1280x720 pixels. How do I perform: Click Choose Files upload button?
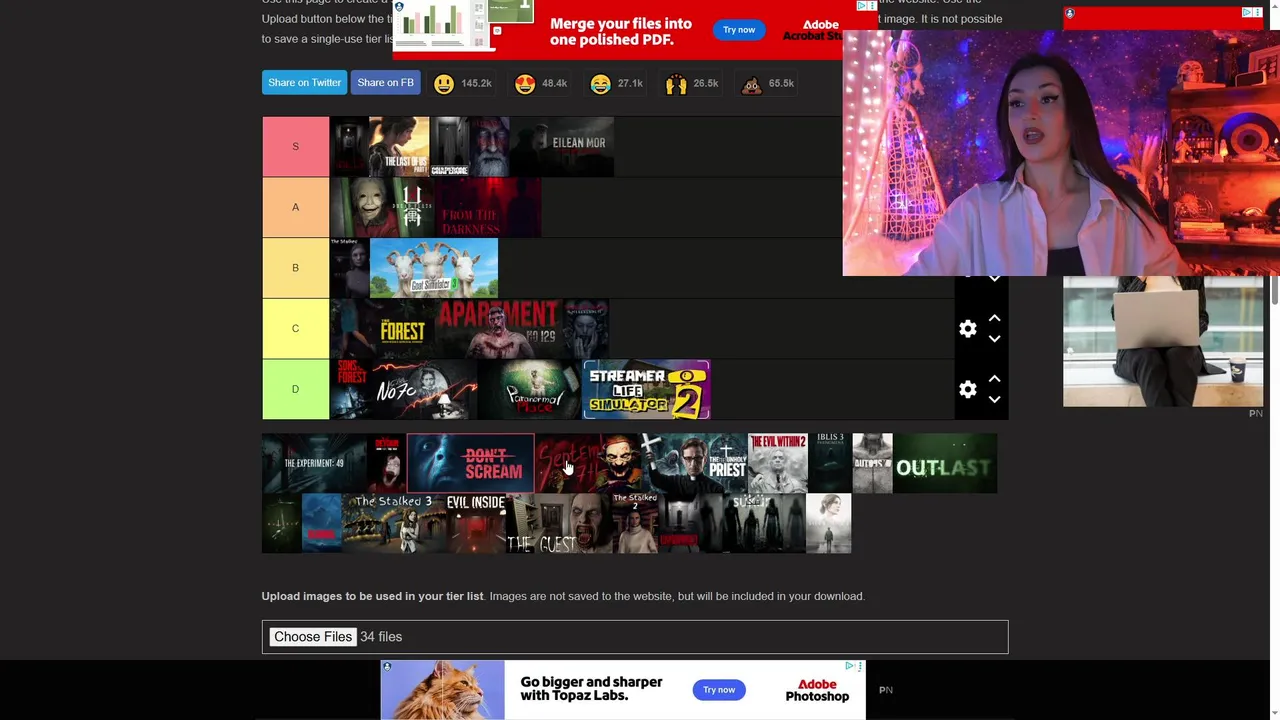pos(313,637)
